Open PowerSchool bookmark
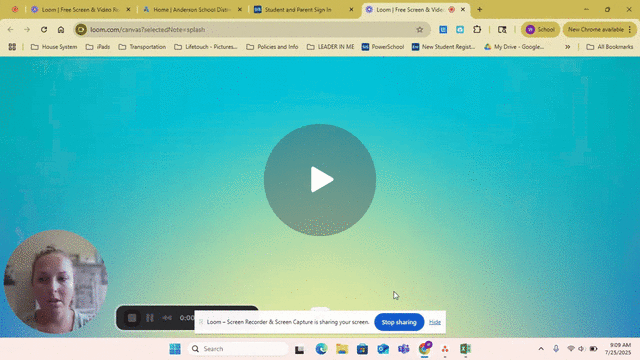This screenshot has width=640, height=360. pos(383,47)
